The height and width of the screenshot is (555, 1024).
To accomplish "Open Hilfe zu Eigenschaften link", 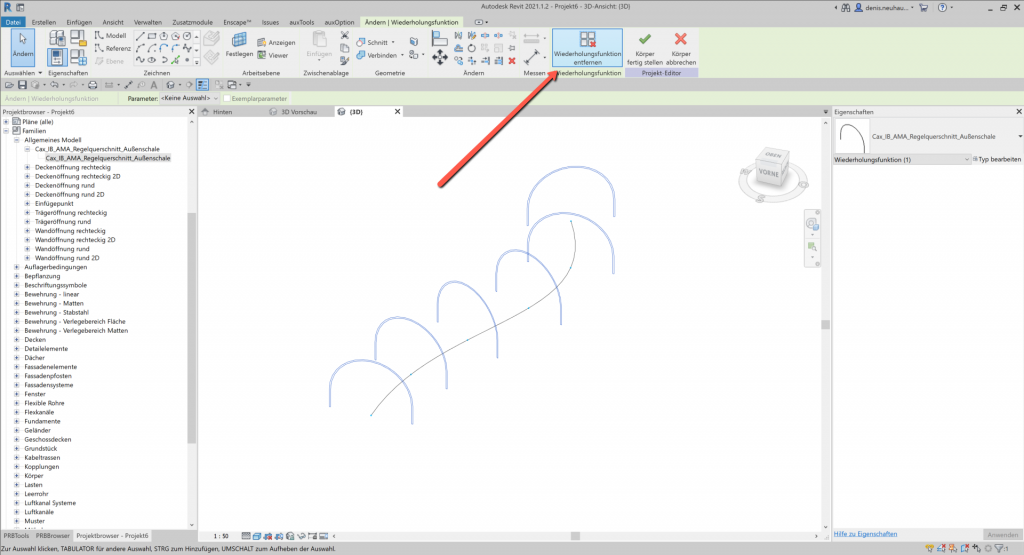I will coord(865,535).
